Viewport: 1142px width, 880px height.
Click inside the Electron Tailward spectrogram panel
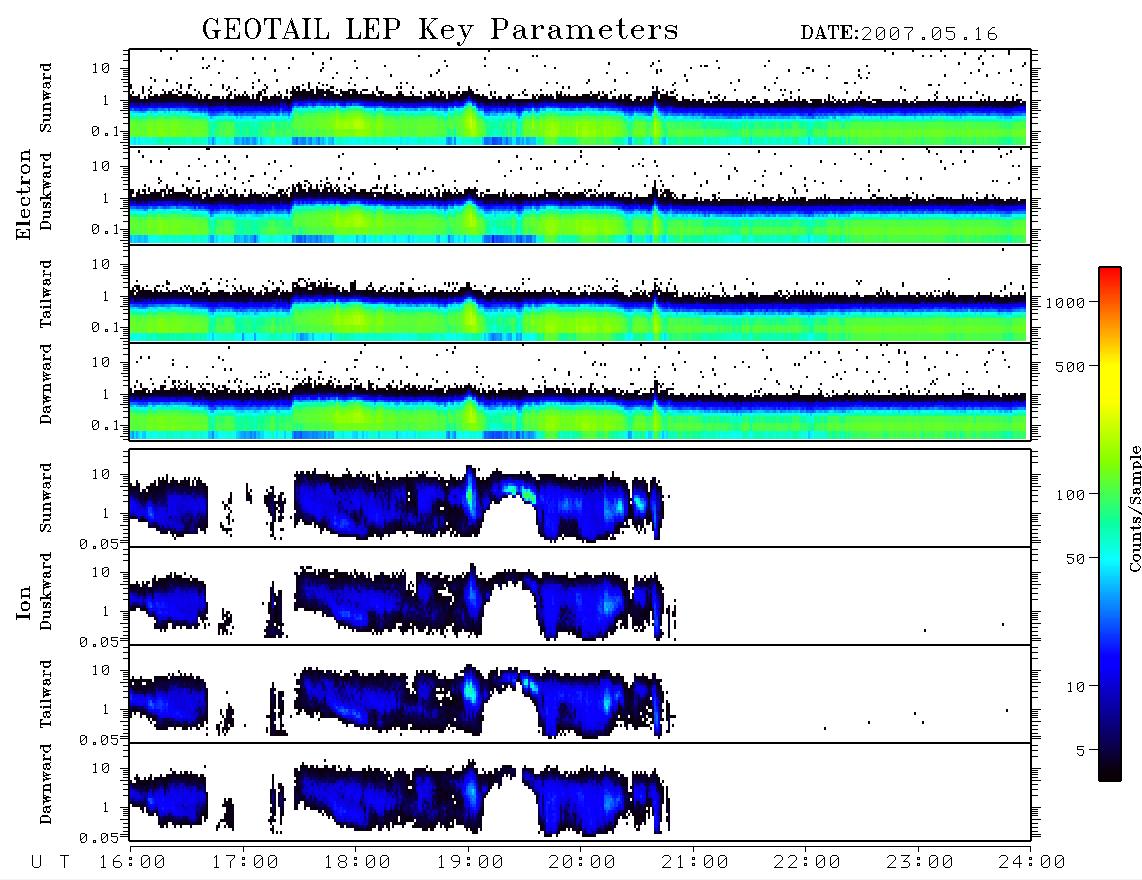tap(580, 294)
